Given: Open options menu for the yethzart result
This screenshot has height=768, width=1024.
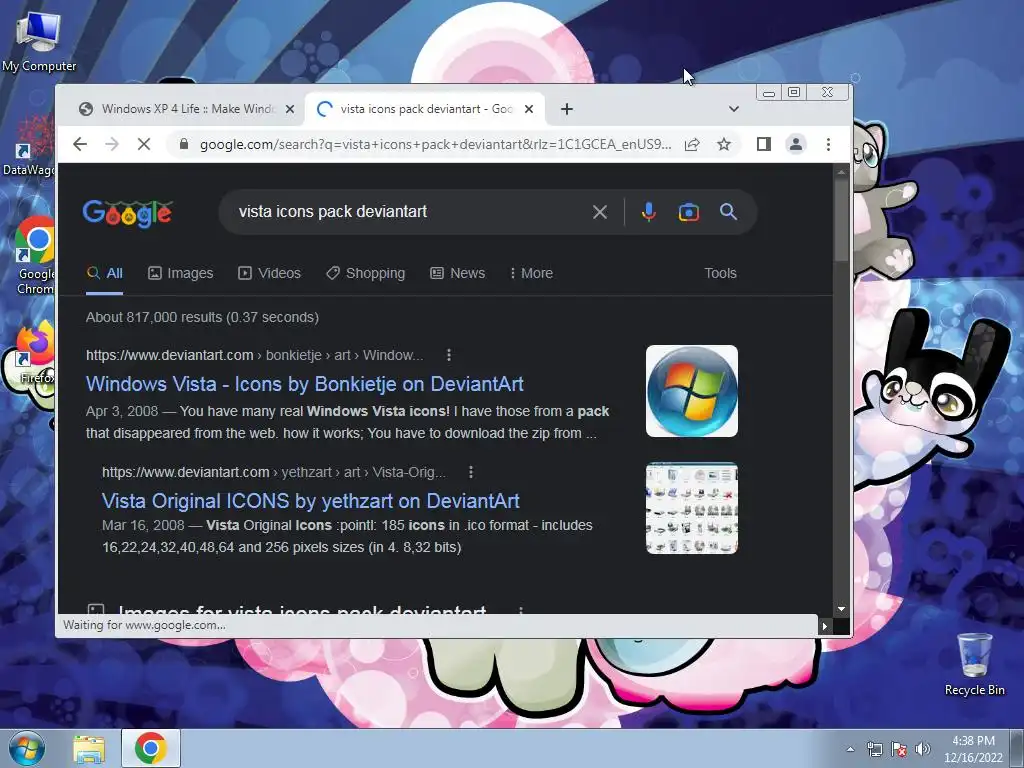Looking at the screenshot, I should pyautogui.click(x=471, y=472).
